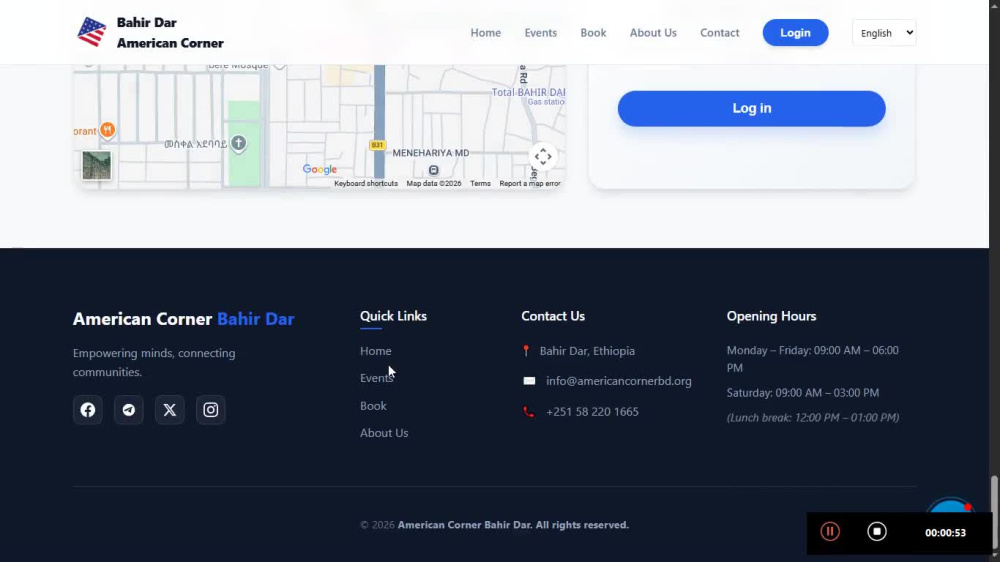1000x562 pixels.
Task: Open map Terms link
Action: [x=480, y=184]
